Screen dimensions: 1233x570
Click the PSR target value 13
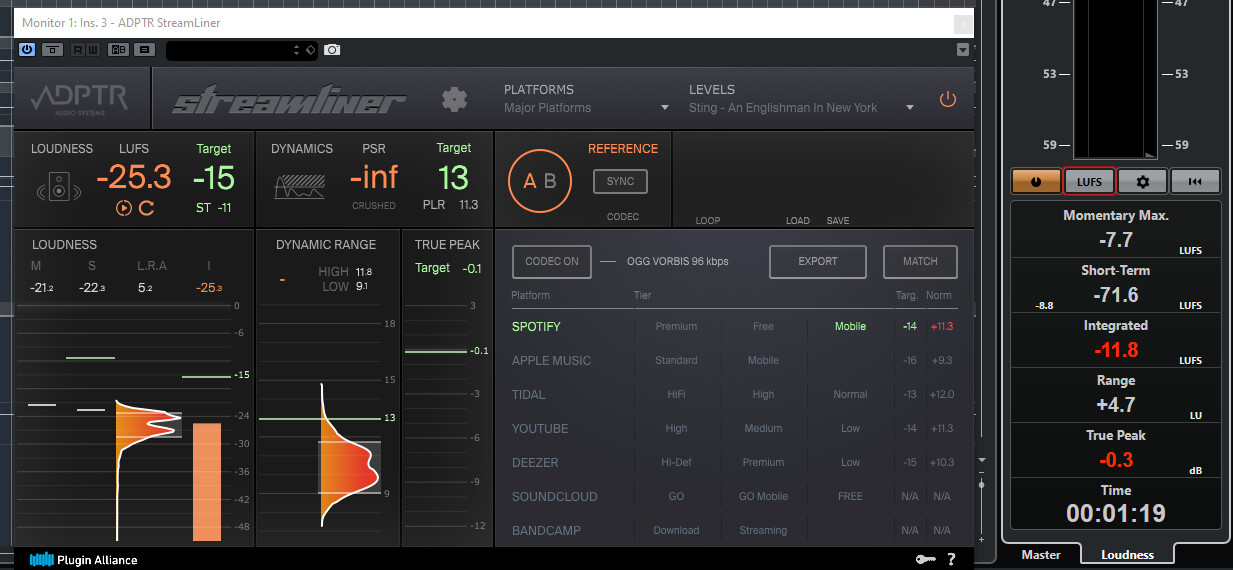[453, 178]
